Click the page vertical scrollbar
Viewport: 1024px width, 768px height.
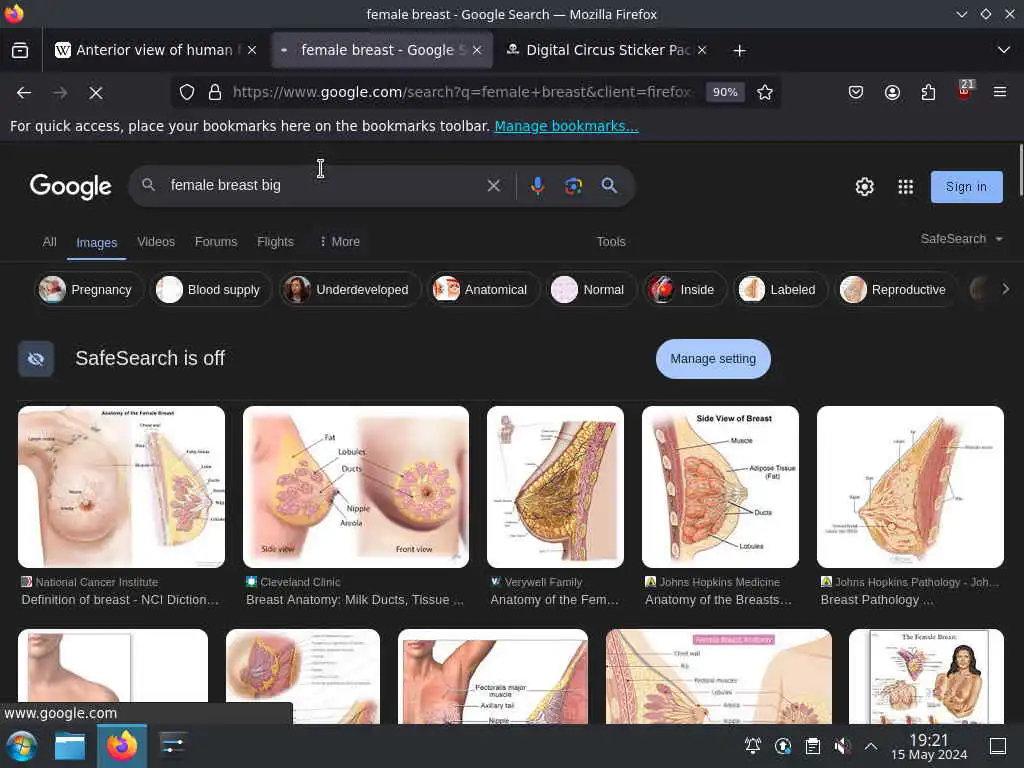point(1020,170)
